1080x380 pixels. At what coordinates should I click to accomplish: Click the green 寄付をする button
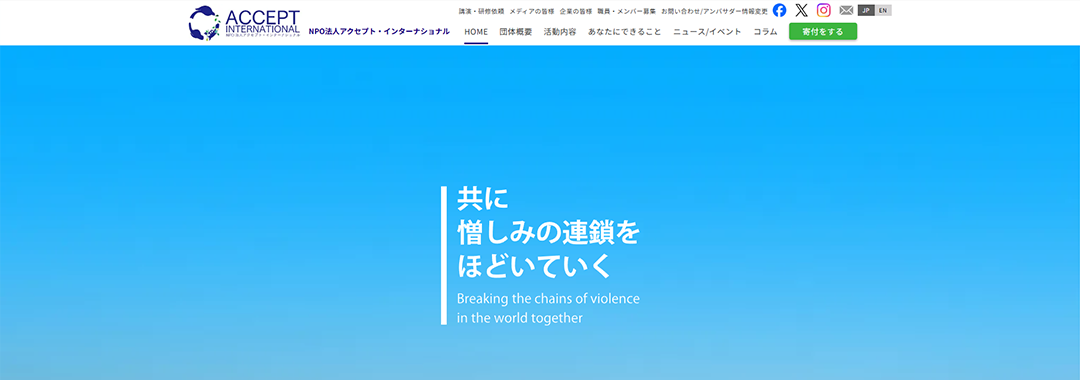823,32
